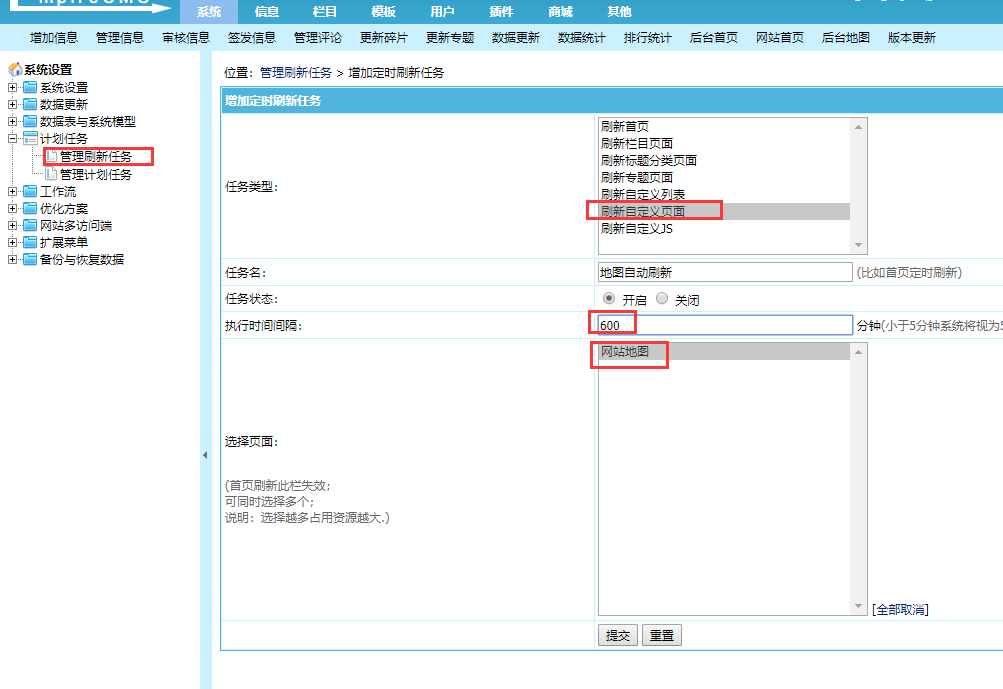Image resolution: width=1003 pixels, height=689 pixels.
Task: Open the 模板 top menu tab
Action: (x=383, y=12)
